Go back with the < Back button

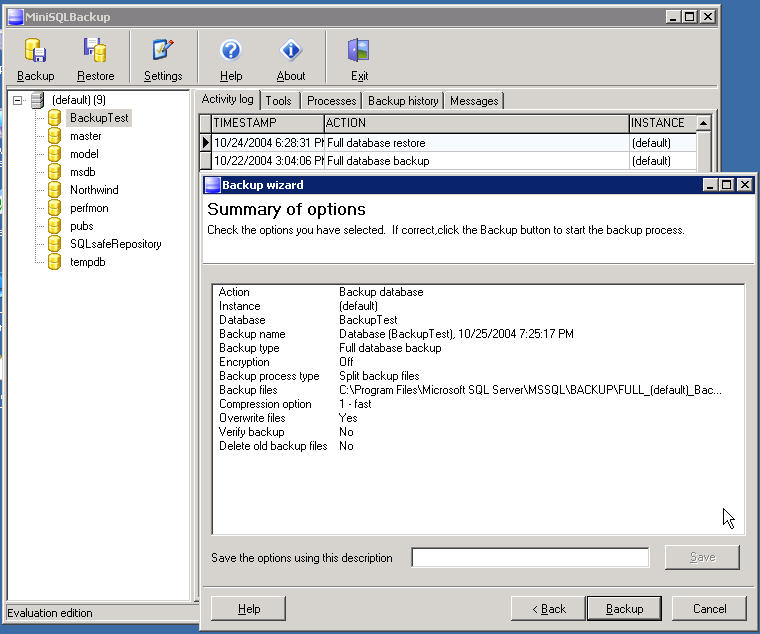pyautogui.click(x=548, y=608)
